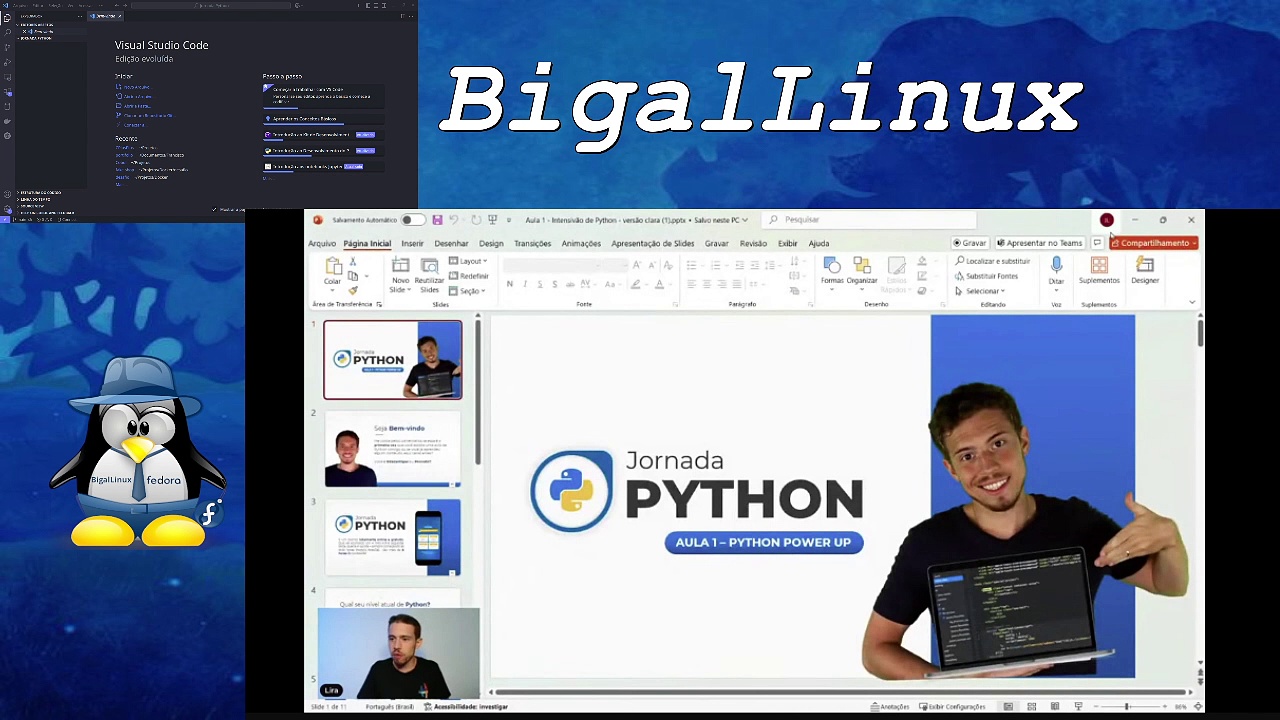Screen dimensions: 1280x720
Task: Open the Exibir tab
Action: click(x=788, y=243)
